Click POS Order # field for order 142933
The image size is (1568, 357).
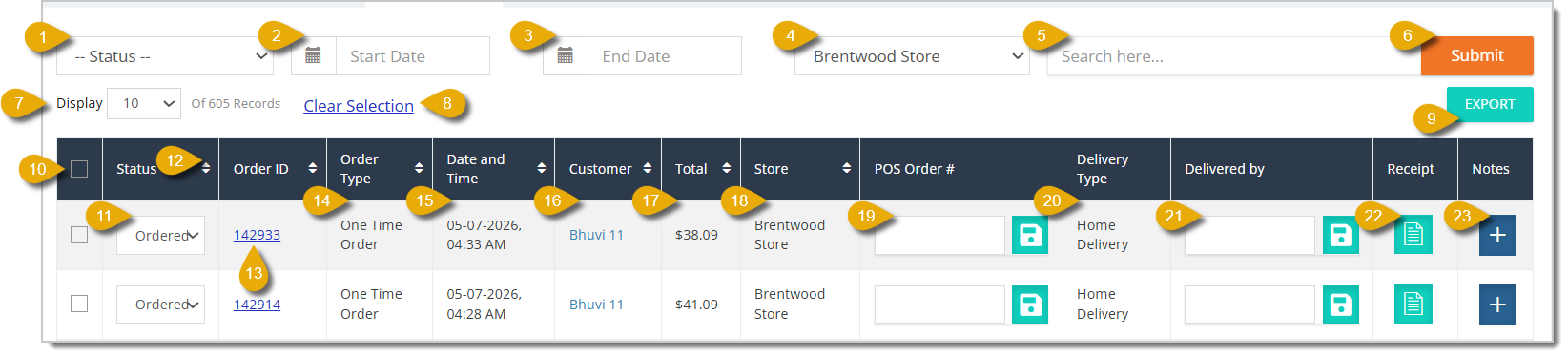pos(939,235)
